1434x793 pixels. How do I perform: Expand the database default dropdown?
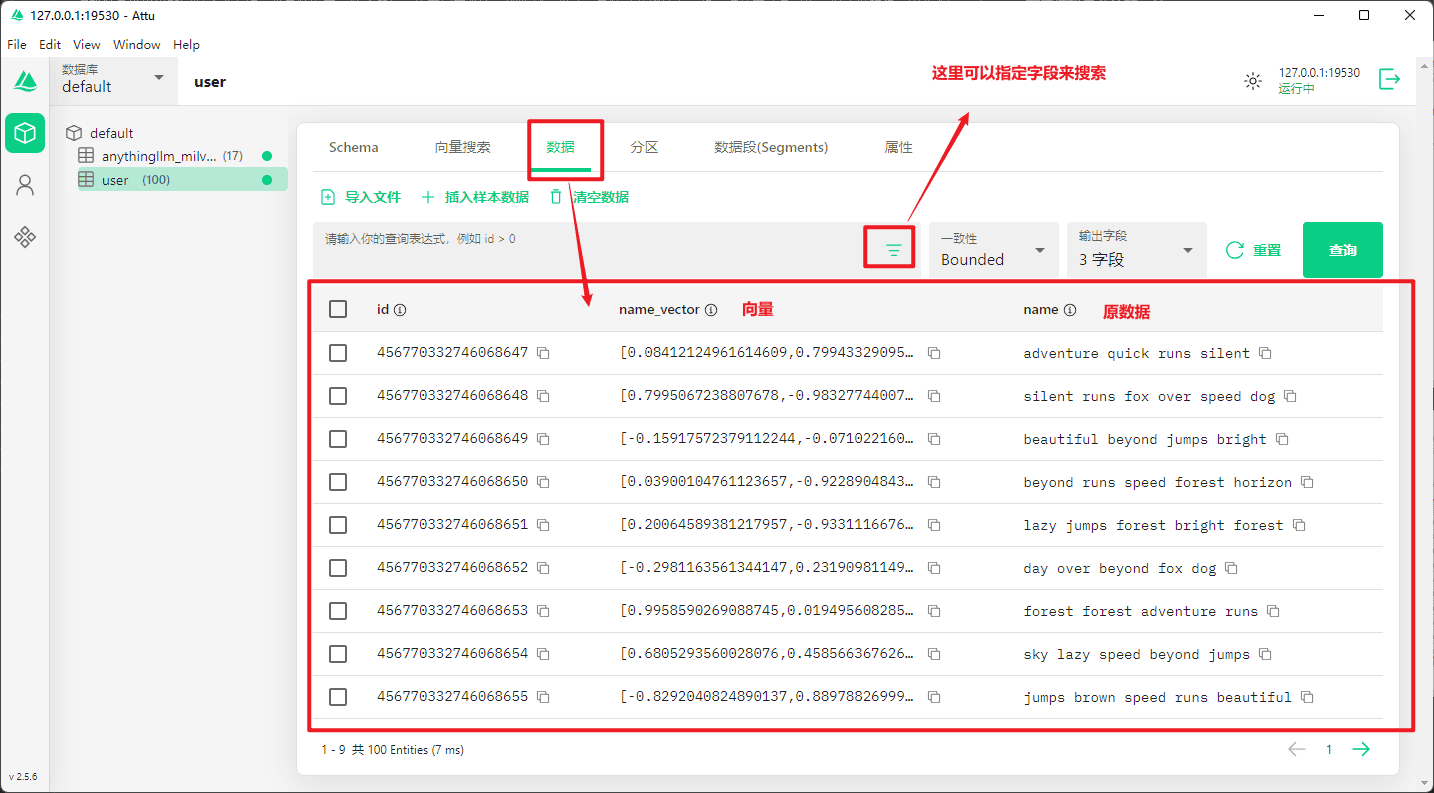coord(158,78)
